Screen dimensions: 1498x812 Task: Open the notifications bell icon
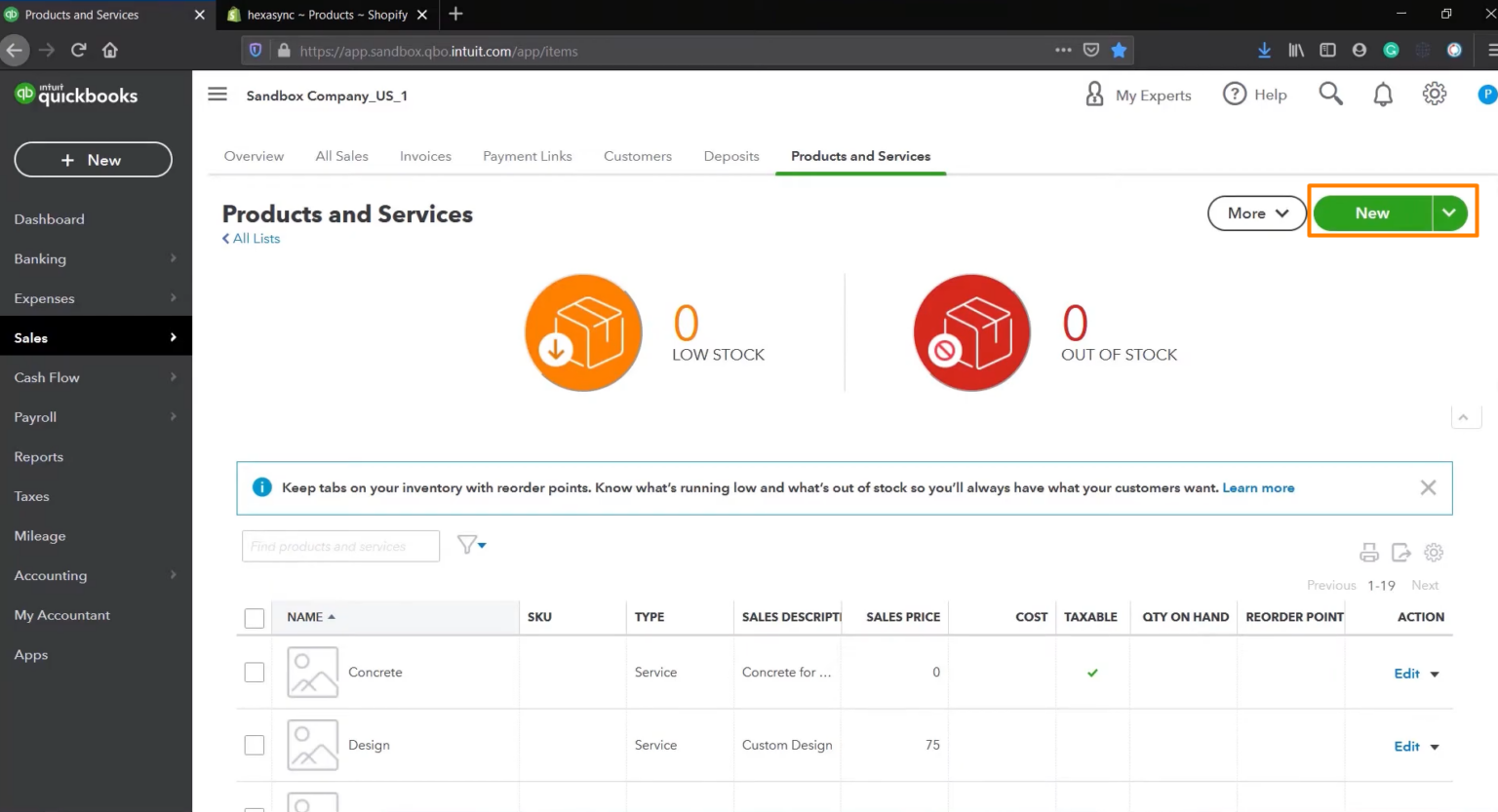pos(1383,95)
